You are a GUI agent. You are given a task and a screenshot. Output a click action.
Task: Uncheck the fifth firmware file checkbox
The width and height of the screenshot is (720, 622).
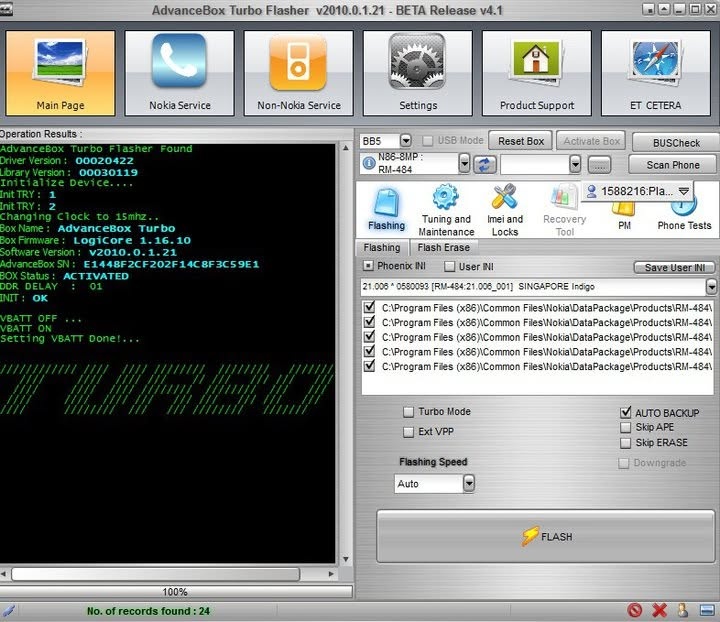369,366
